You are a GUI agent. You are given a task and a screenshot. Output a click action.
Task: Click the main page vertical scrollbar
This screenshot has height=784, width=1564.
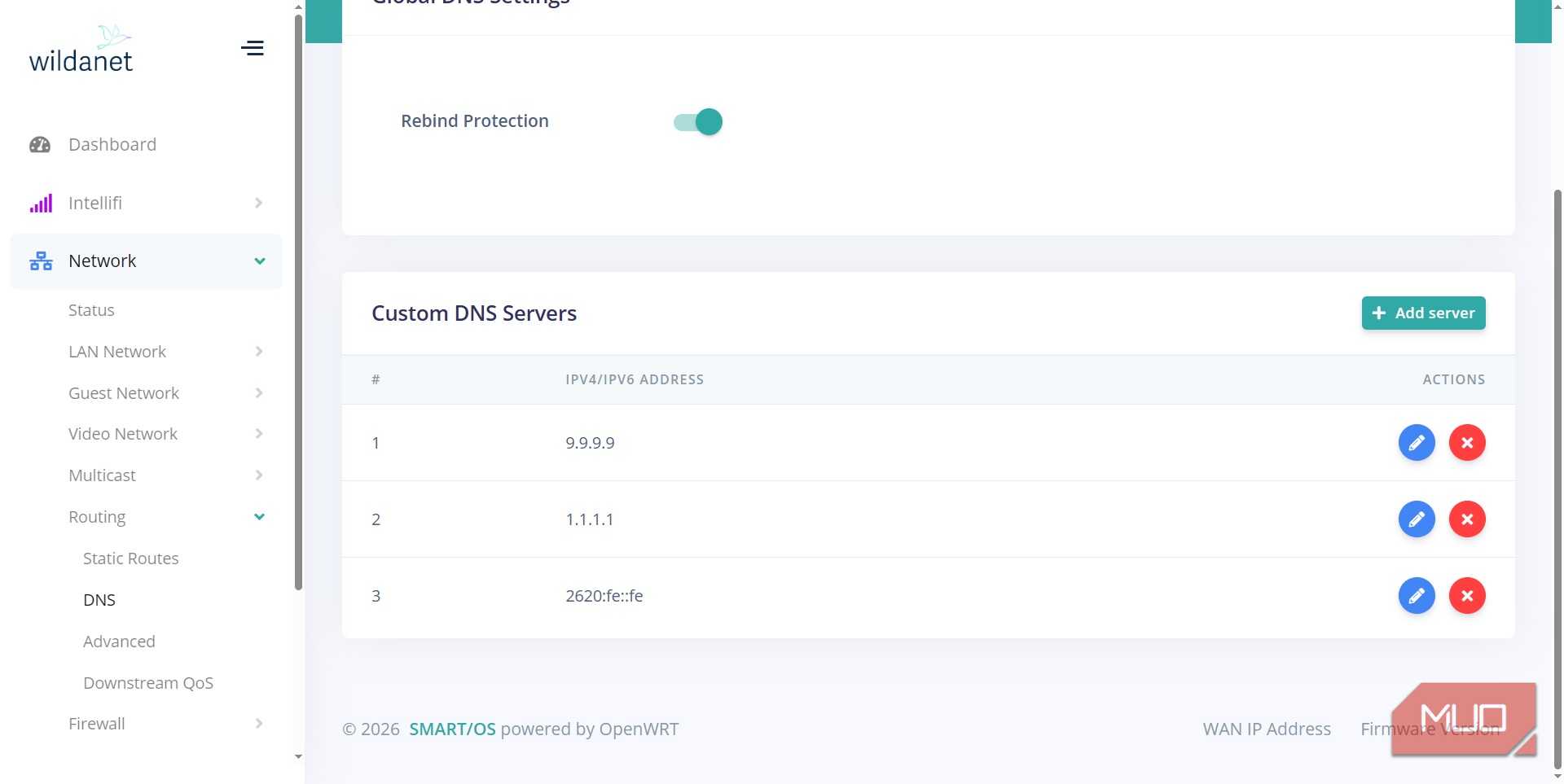[1557, 479]
